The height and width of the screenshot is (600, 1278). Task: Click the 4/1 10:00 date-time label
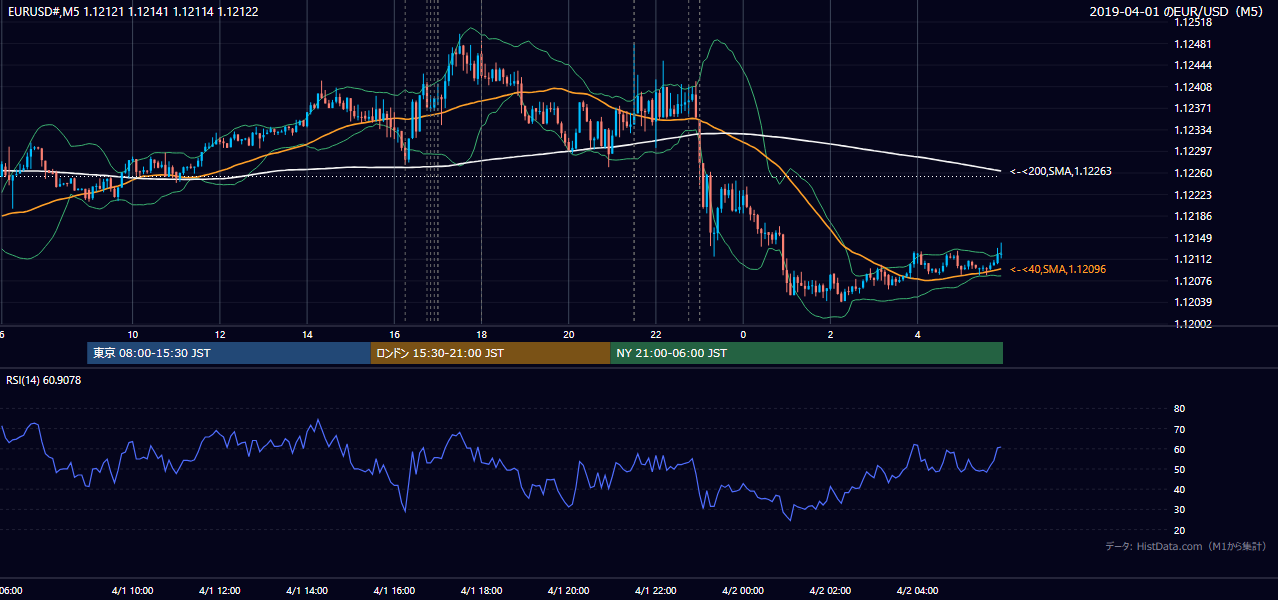point(132,591)
